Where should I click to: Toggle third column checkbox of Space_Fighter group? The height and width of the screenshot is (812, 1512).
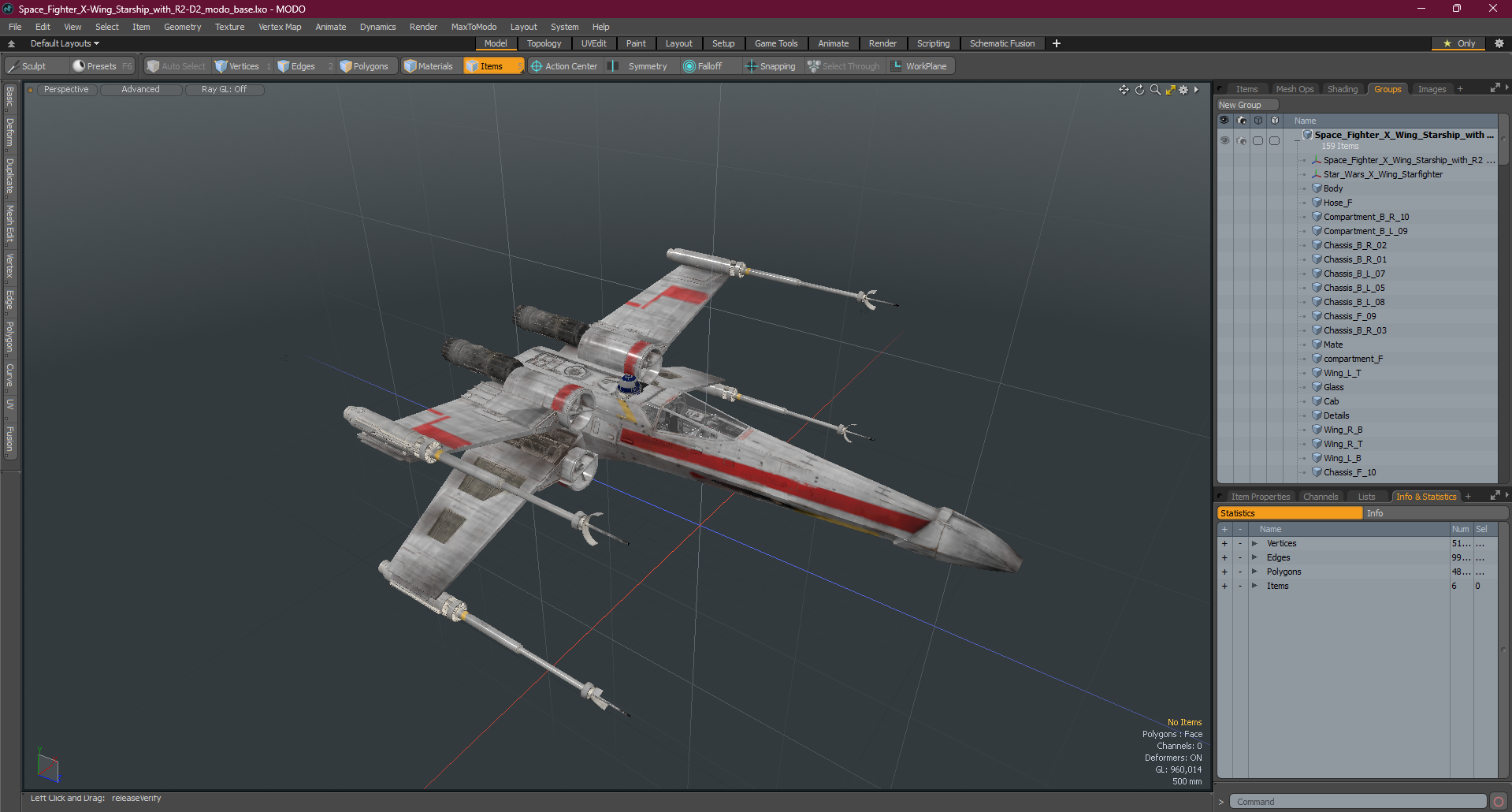click(x=1258, y=140)
